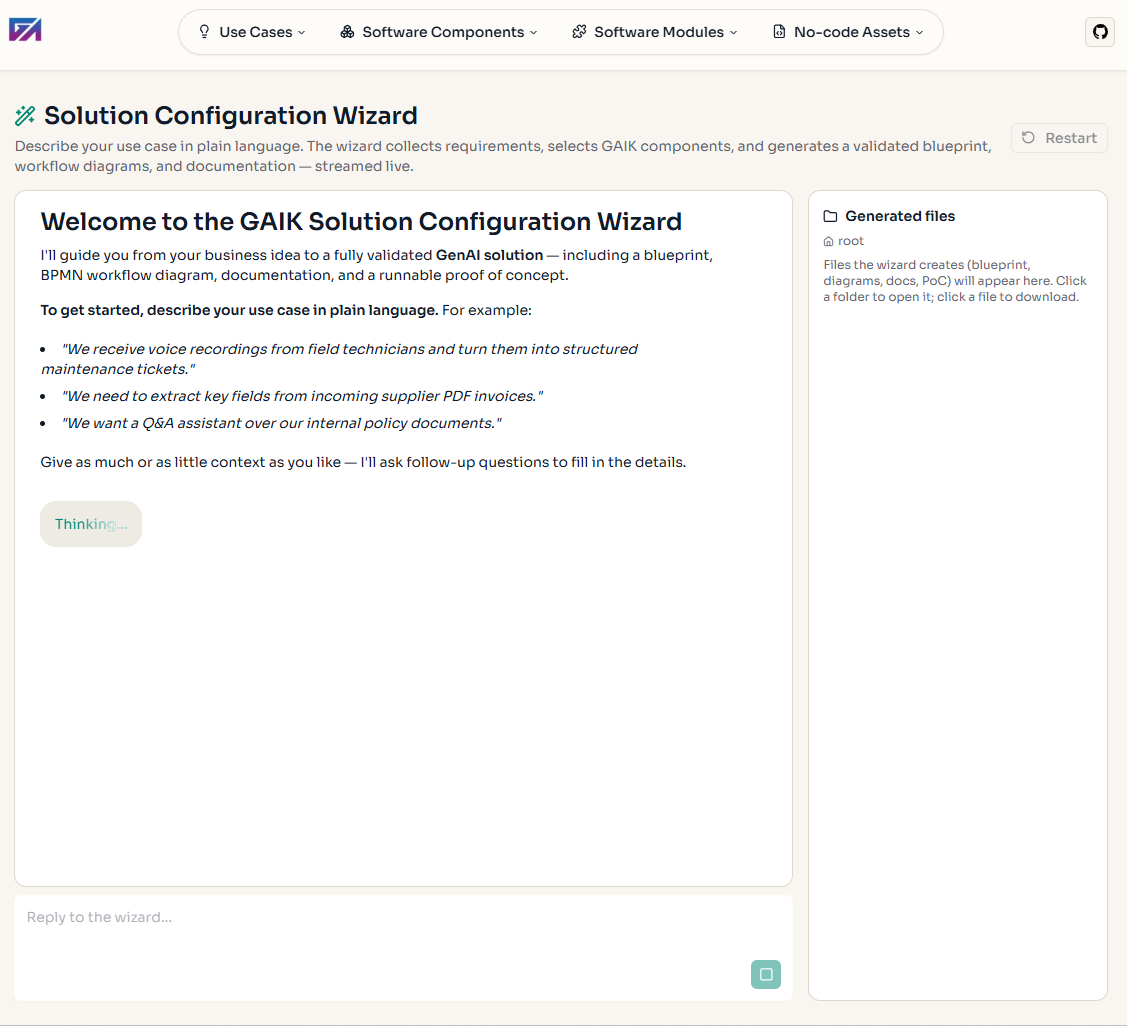1127x1026 pixels.
Task: Click the Thinking status bubble
Action: point(91,524)
